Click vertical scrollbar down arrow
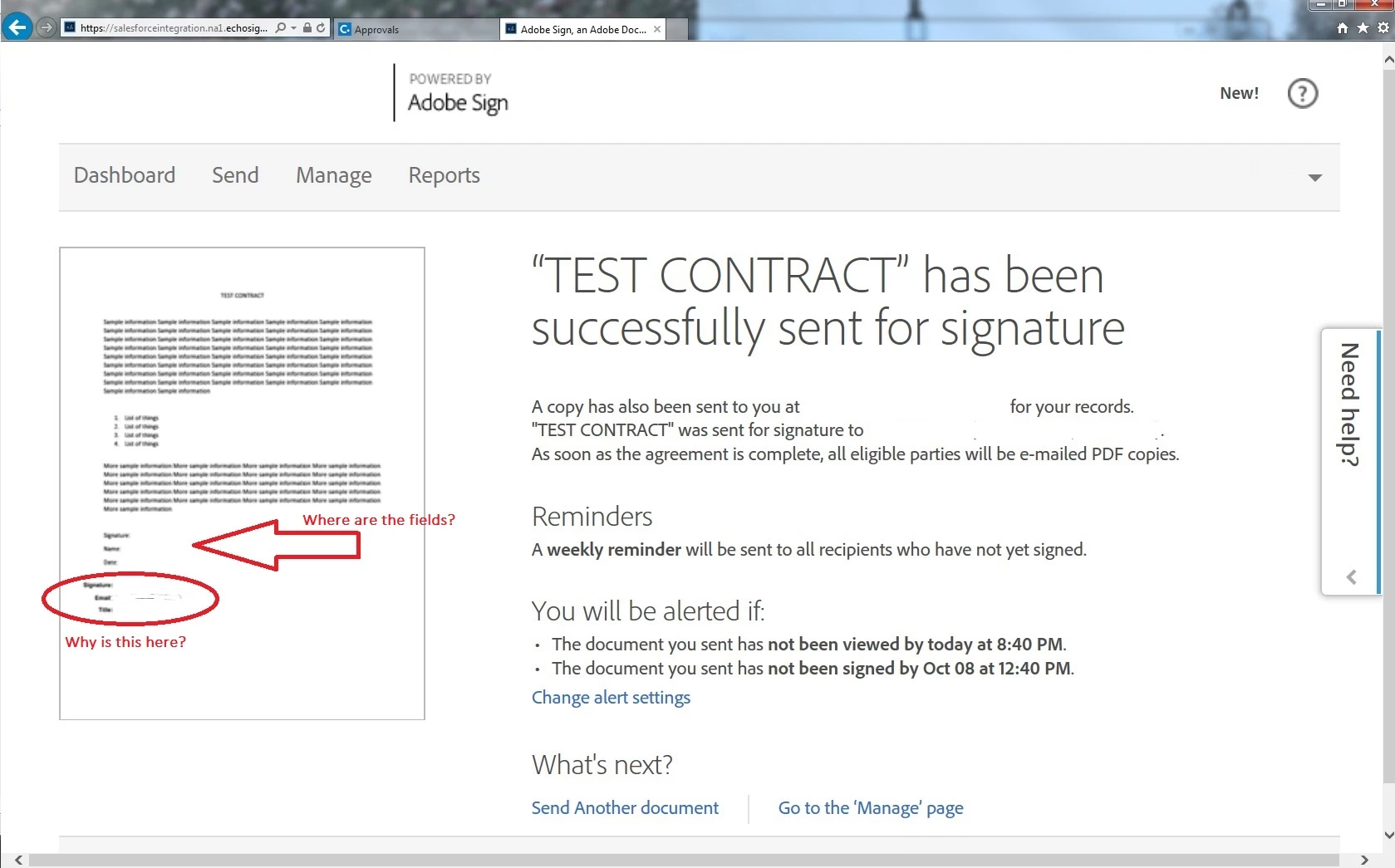 click(x=1388, y=836)
